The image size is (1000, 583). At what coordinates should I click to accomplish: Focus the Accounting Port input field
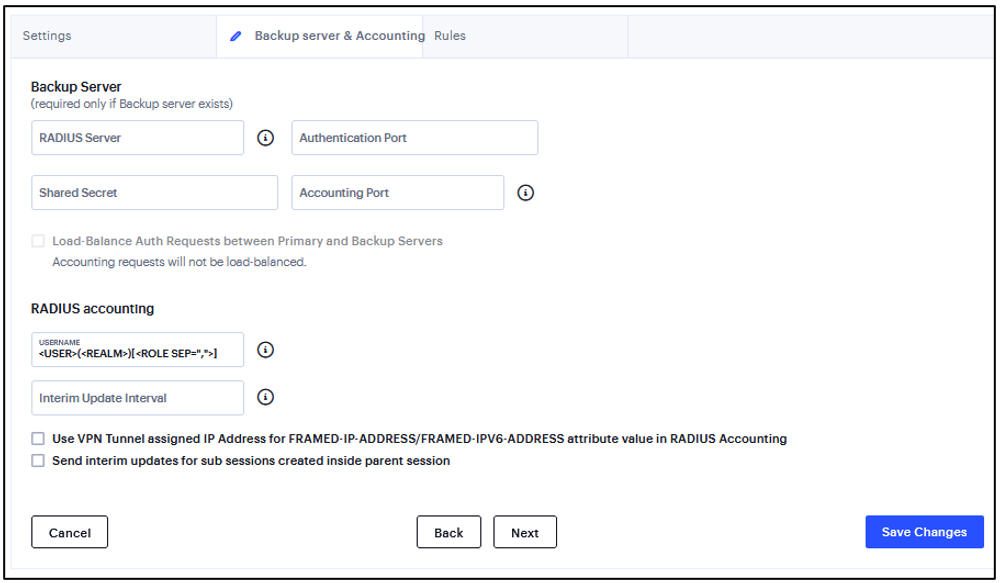[397, 192]
